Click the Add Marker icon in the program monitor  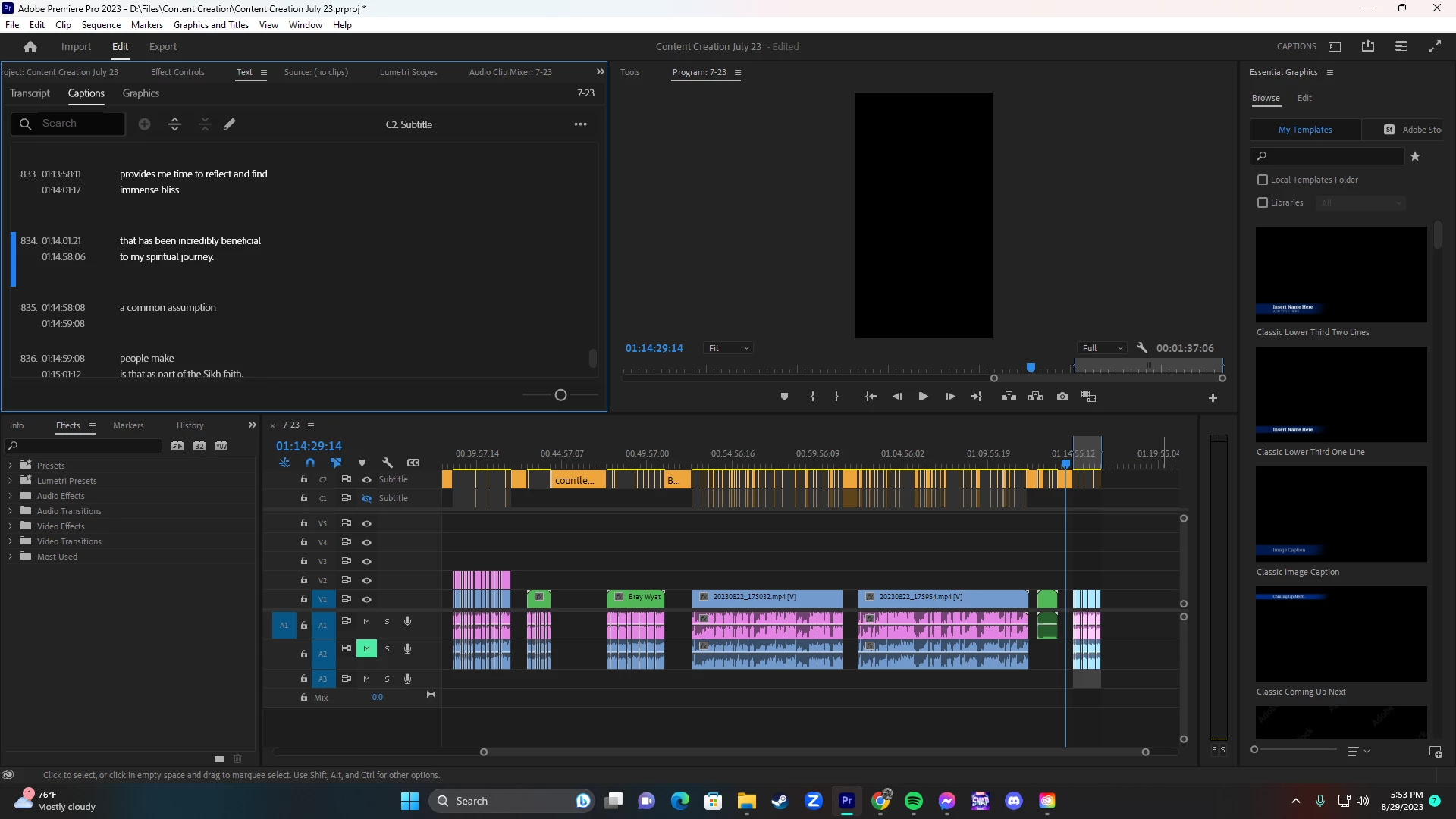[784, 397]
